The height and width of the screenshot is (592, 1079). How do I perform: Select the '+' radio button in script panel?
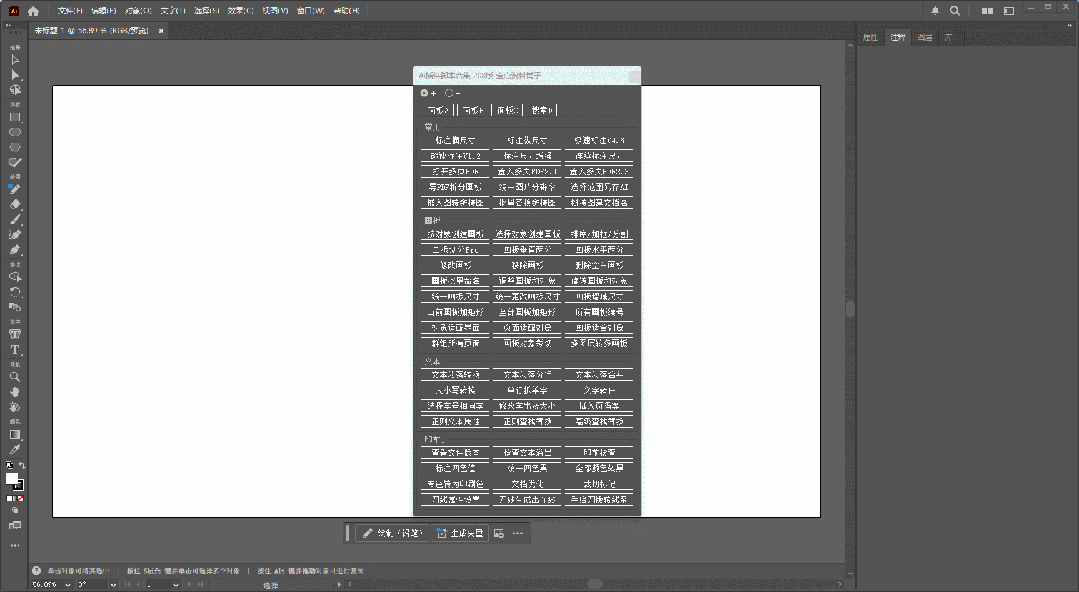(x=425, y=93)
